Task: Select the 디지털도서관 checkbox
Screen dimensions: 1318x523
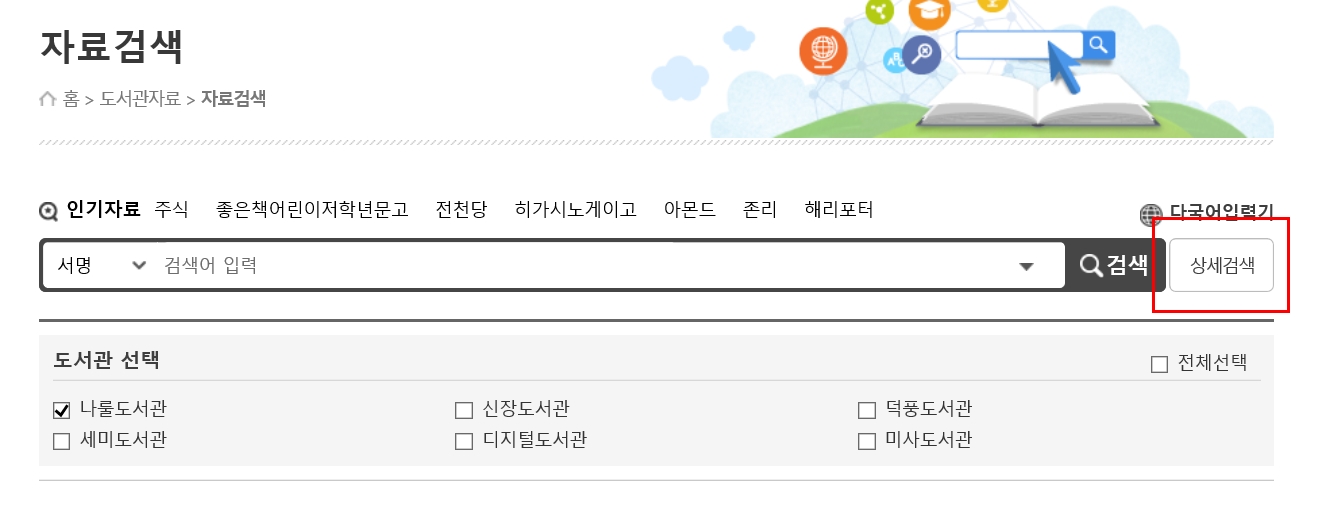Action: tap(463, 441)
